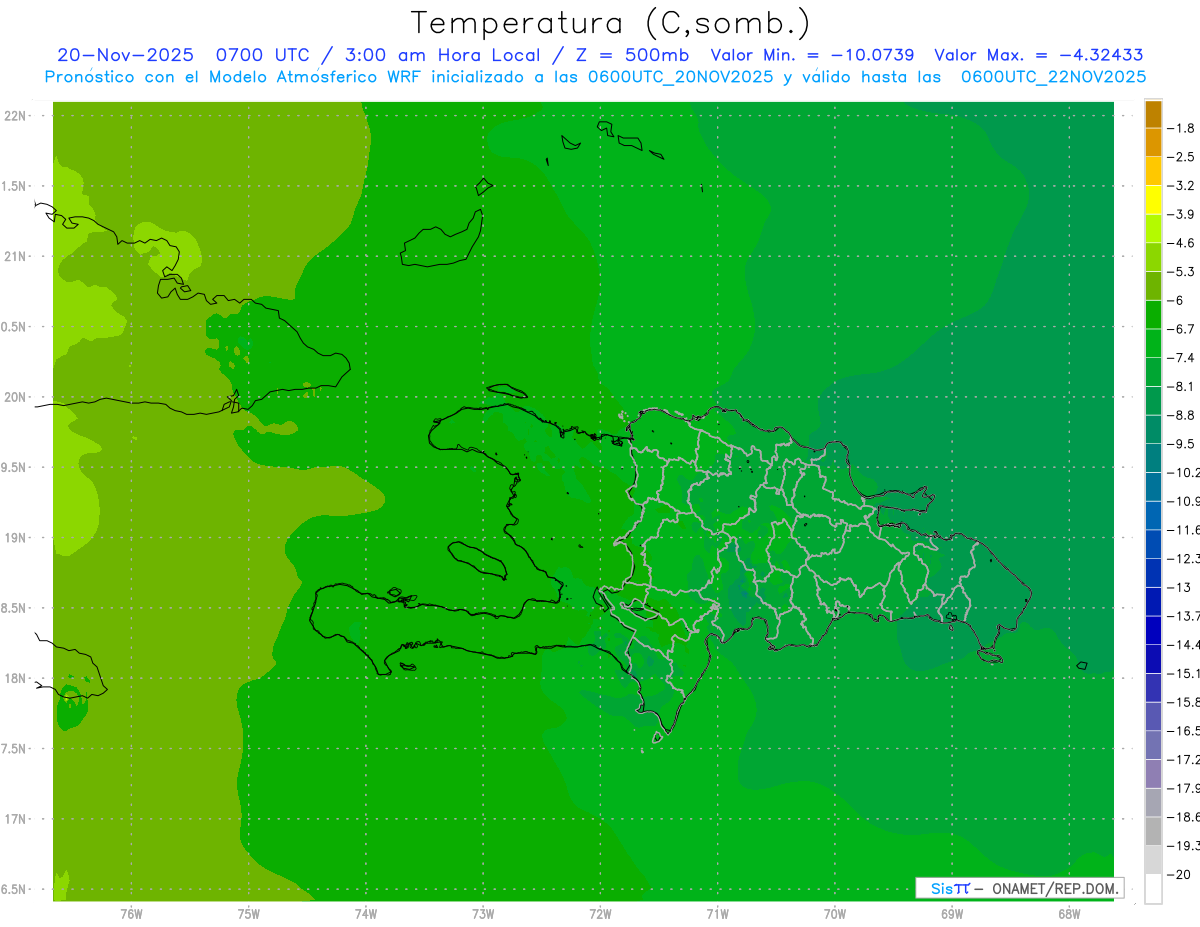Screen dimensions: 1200x927
Task: Click the "-2.5" legend value
Action: pos(1181,157)
